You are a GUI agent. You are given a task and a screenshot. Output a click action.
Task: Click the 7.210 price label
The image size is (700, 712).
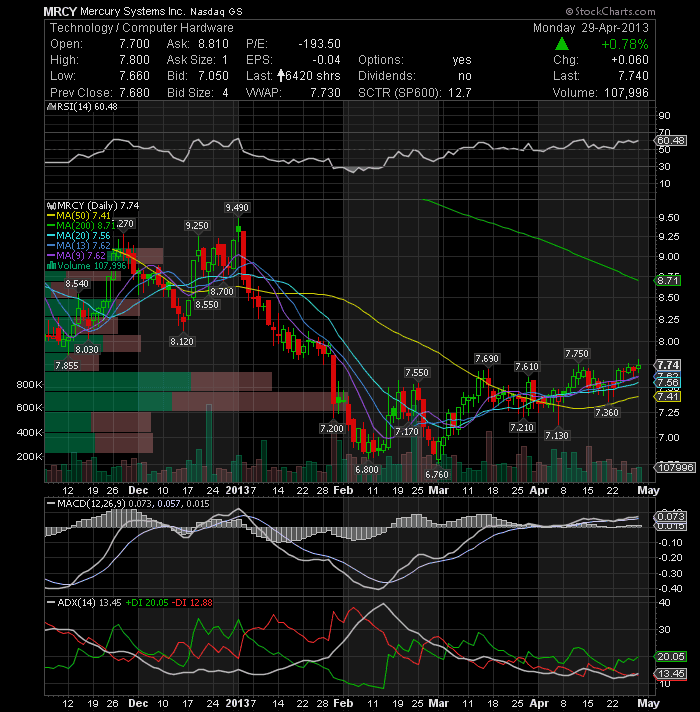pyautogui.click(x=522, y=428)
